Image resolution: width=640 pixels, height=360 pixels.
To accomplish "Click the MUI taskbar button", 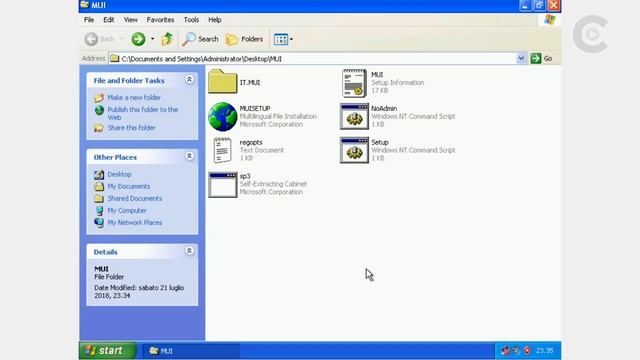I will [x=190, y=351].
